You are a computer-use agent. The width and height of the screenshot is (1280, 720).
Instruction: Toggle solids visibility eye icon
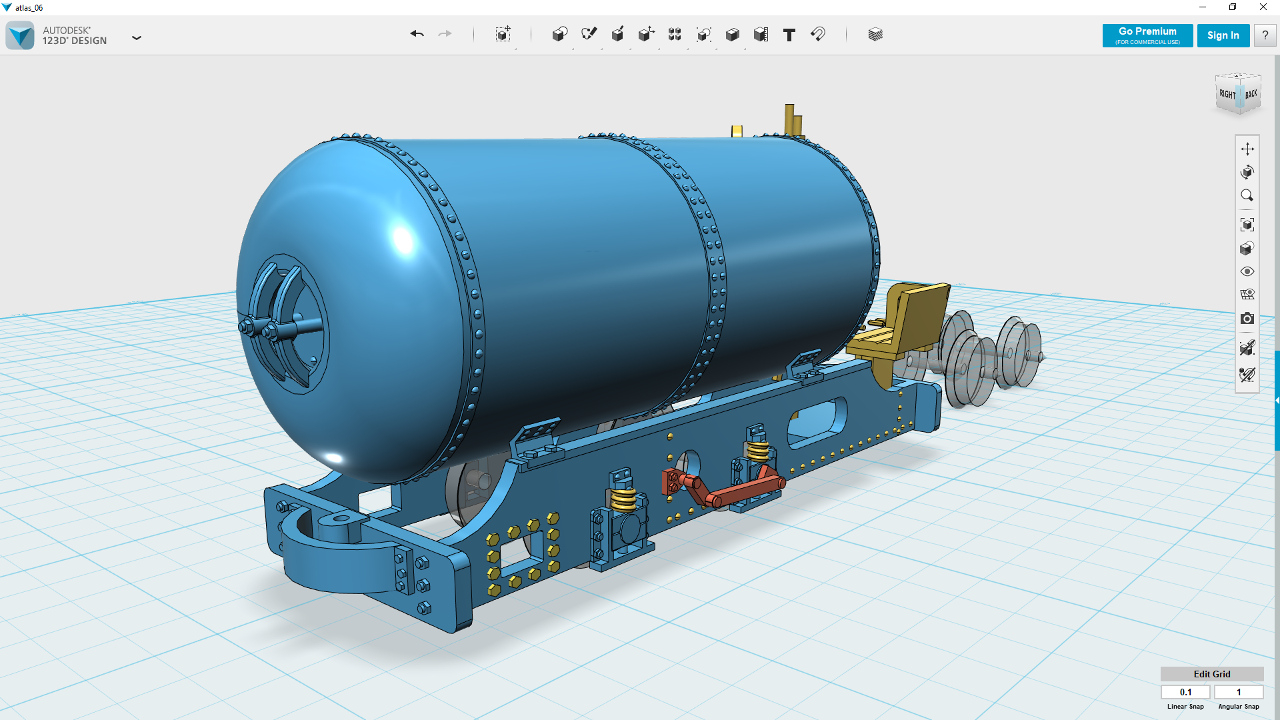1247,272
